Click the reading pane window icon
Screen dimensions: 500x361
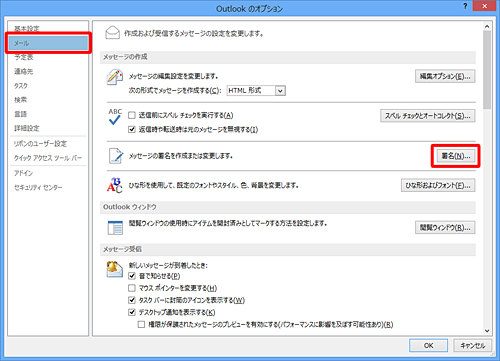[115, 228]
